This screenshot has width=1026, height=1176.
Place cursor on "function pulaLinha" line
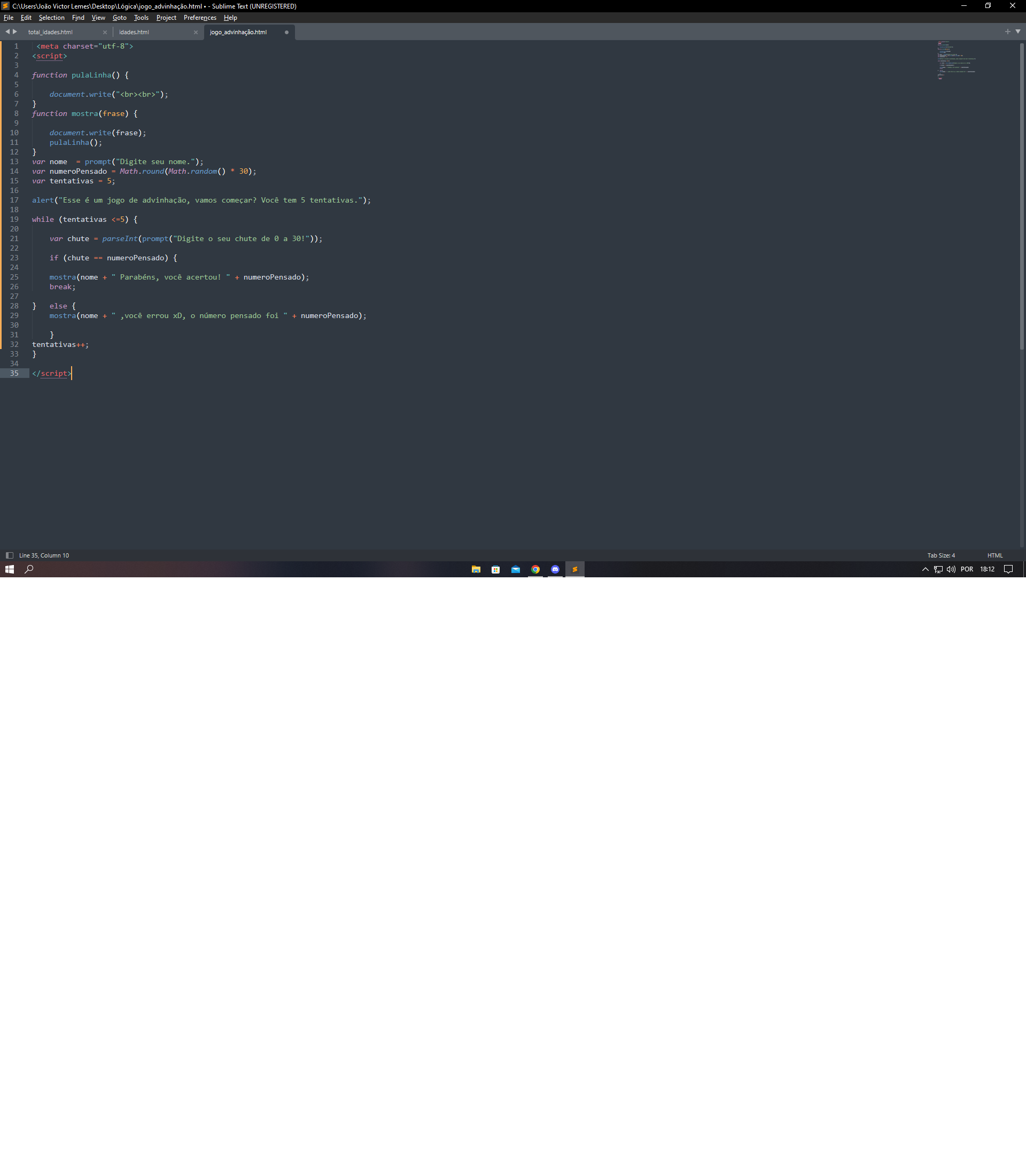click(x=80, y=75)
